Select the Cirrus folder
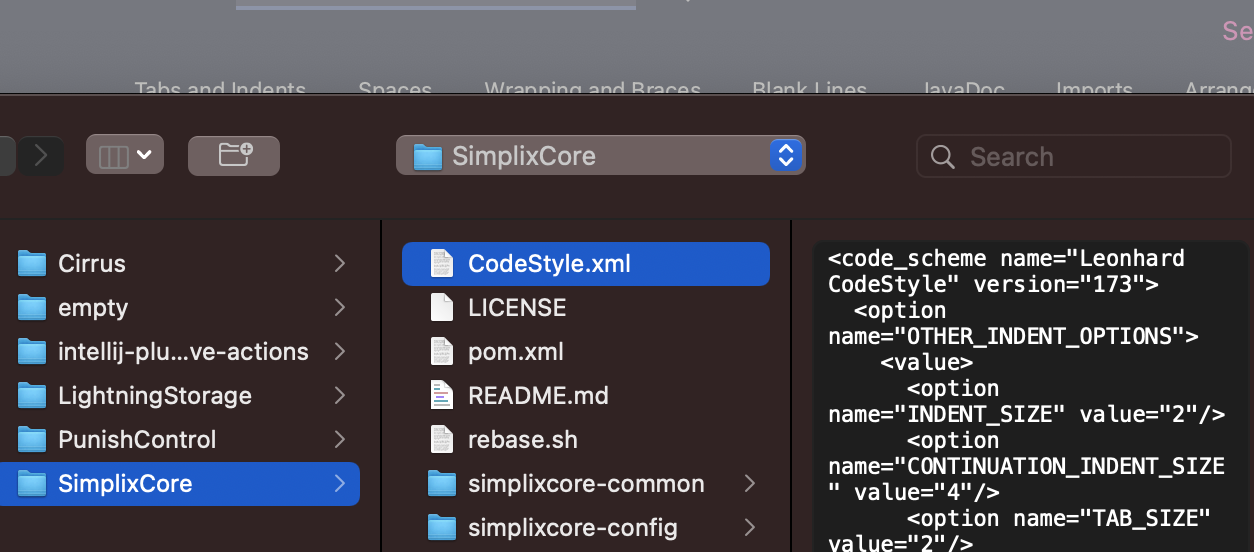Image resolution: width=1254 pixels, height=552 pixels. (x=92, y=264)
